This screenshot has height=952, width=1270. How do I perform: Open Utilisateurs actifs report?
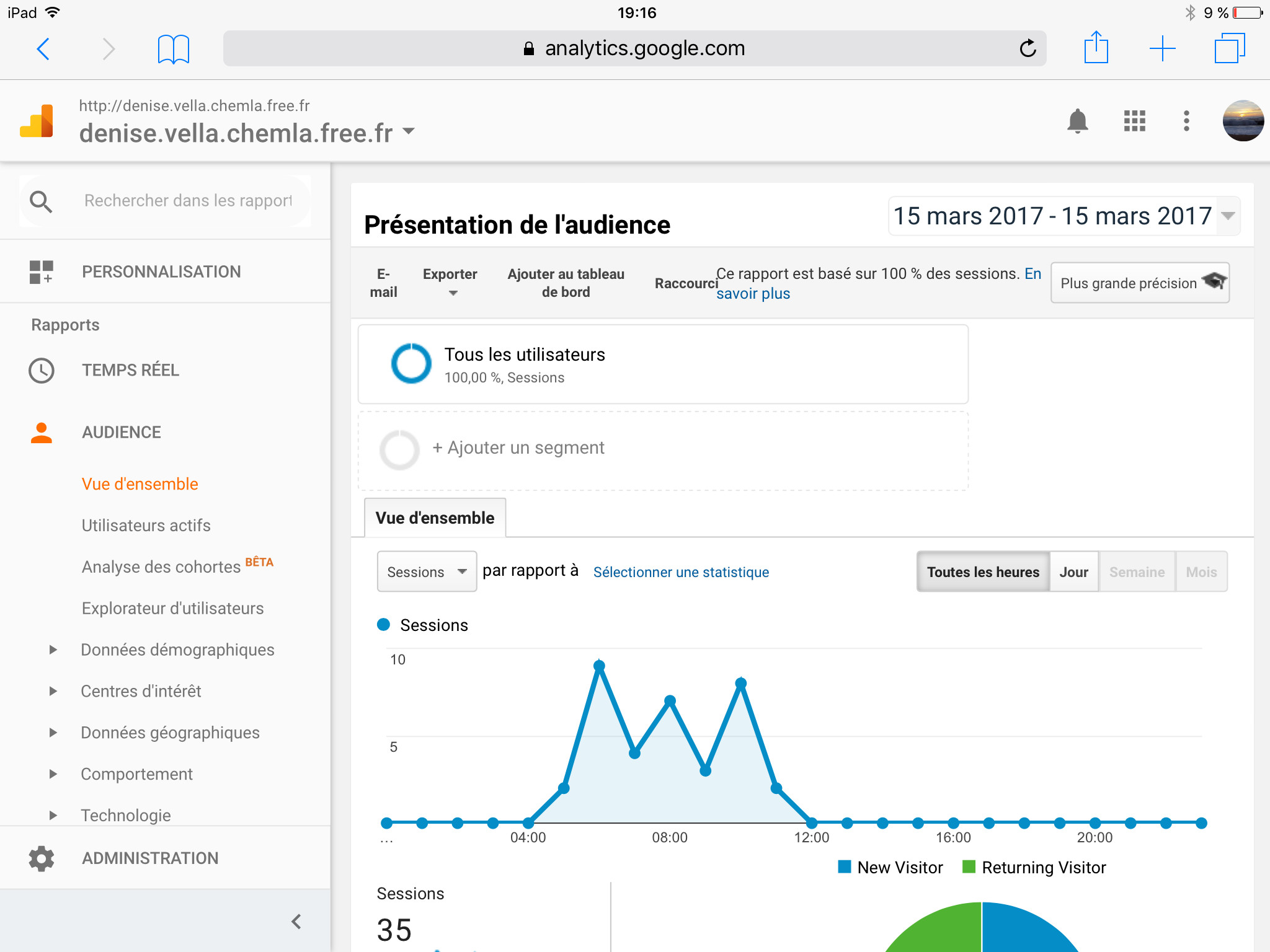pos(146,526)
